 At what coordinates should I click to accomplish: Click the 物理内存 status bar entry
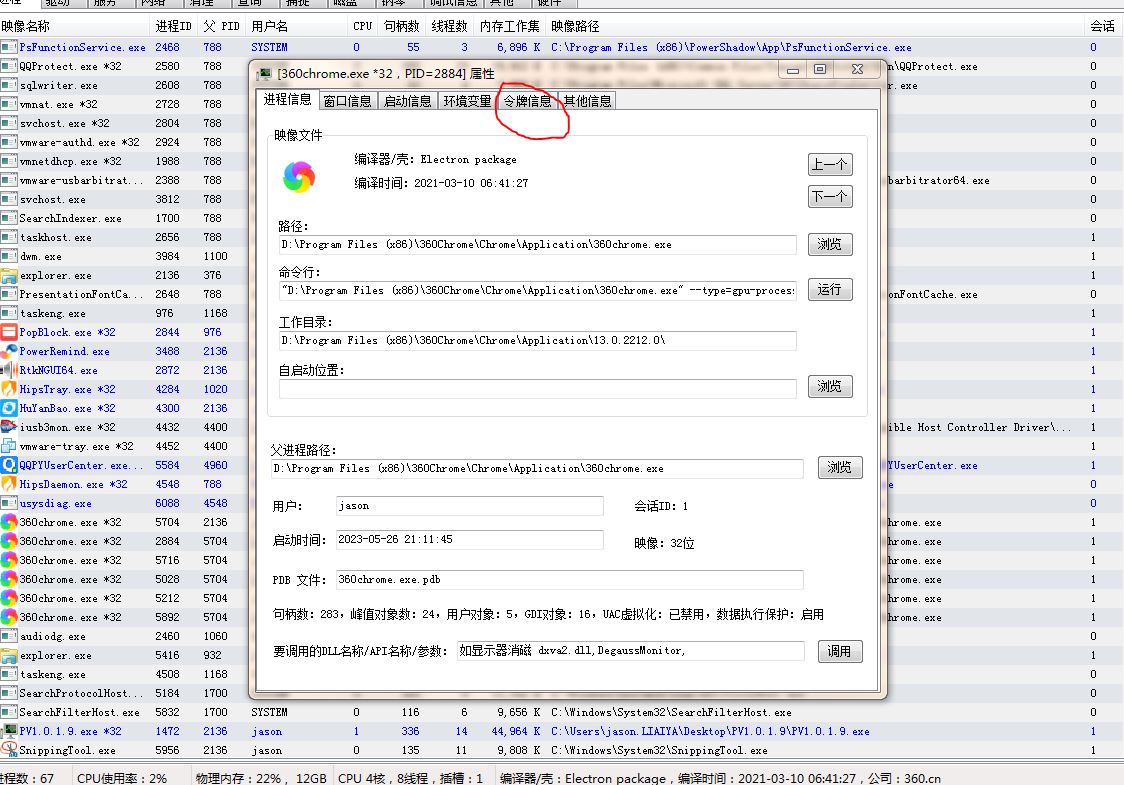click(261, 778)
